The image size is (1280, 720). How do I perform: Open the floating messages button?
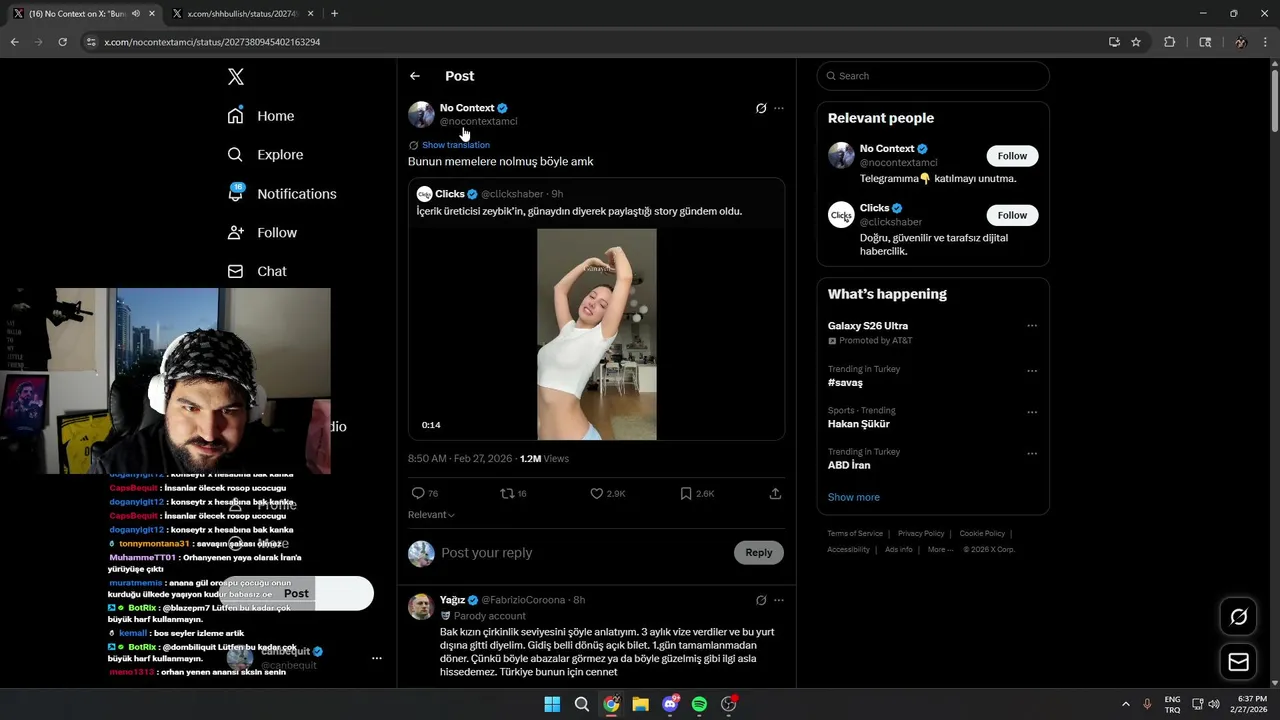1238,662
